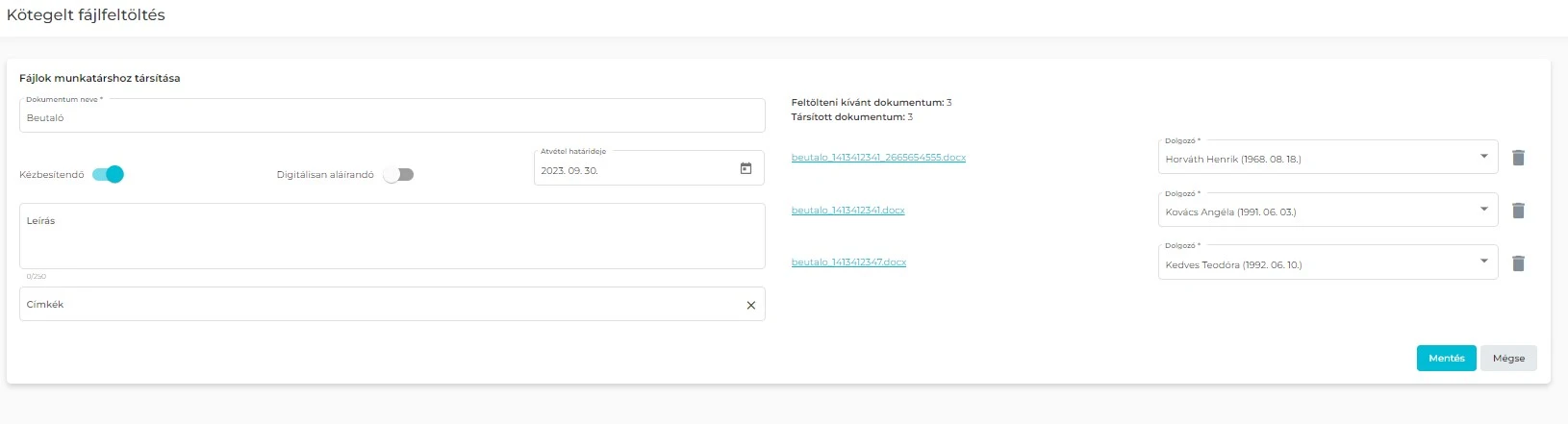Click into the Cimkék tags field
The image size is (1568, 424).
380,305
